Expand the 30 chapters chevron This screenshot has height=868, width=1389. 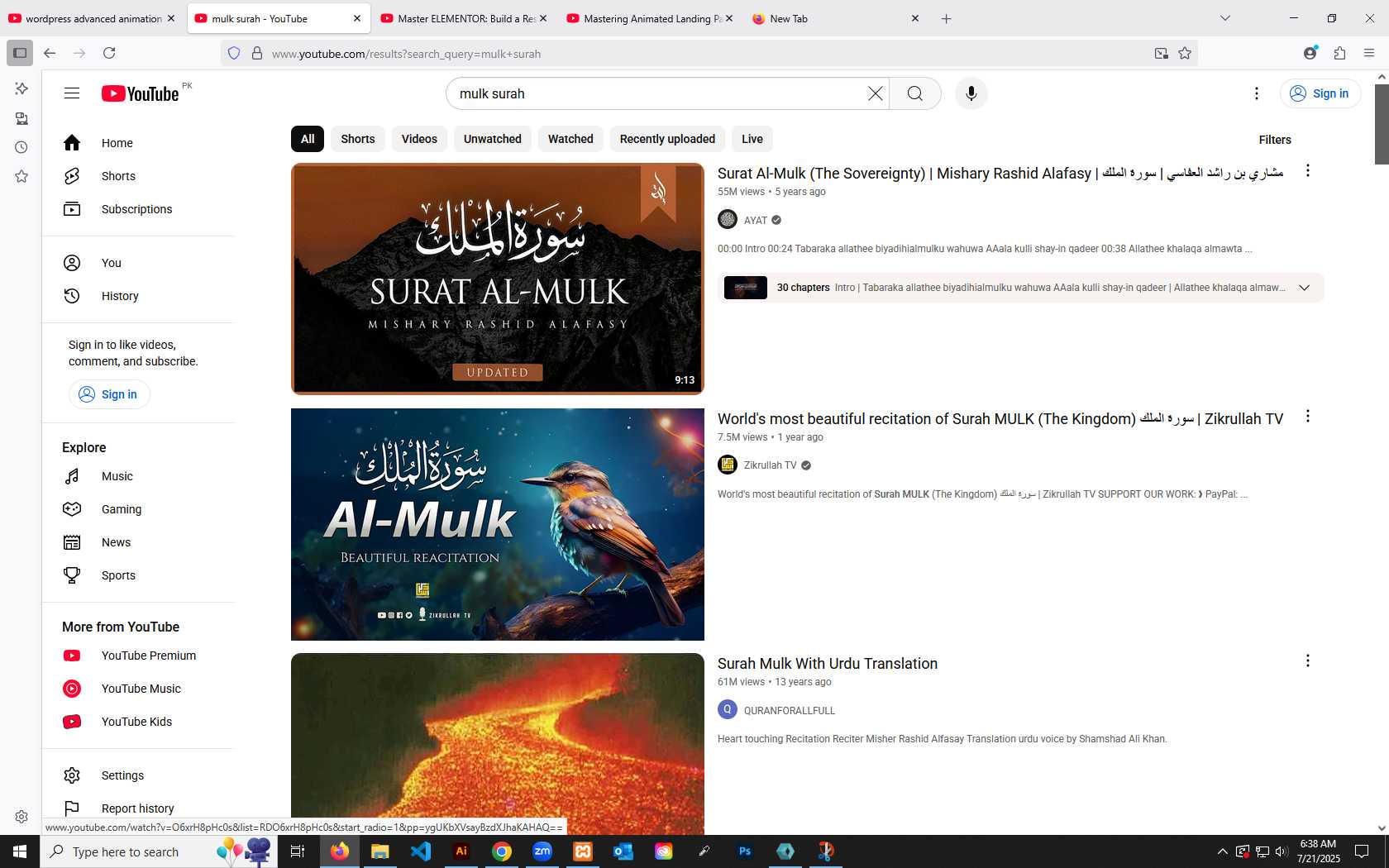1304,288
